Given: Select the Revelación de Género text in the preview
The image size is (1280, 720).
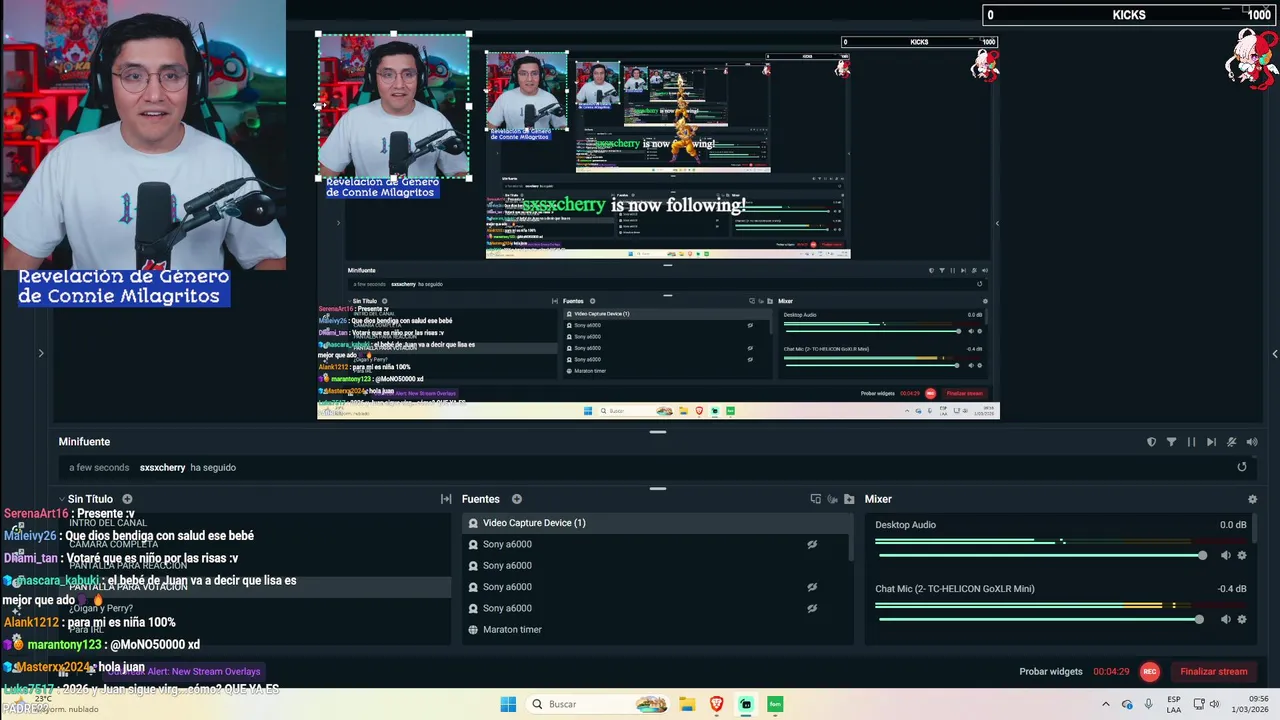Looking at the screenshot, I should pyautogui.click(x=382, y=187).
